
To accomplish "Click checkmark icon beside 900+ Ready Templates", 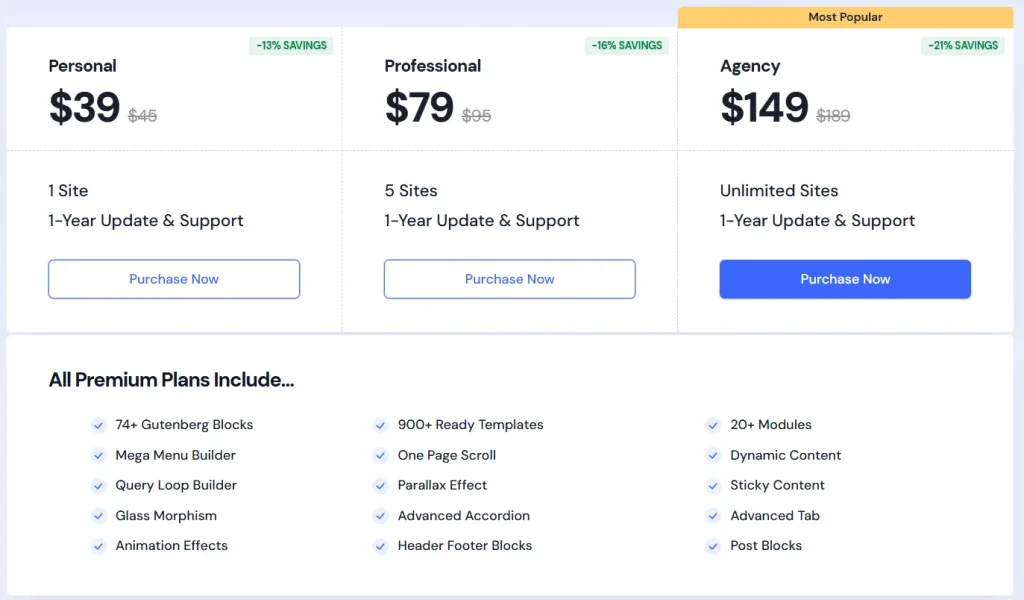I will pos(381,425).
